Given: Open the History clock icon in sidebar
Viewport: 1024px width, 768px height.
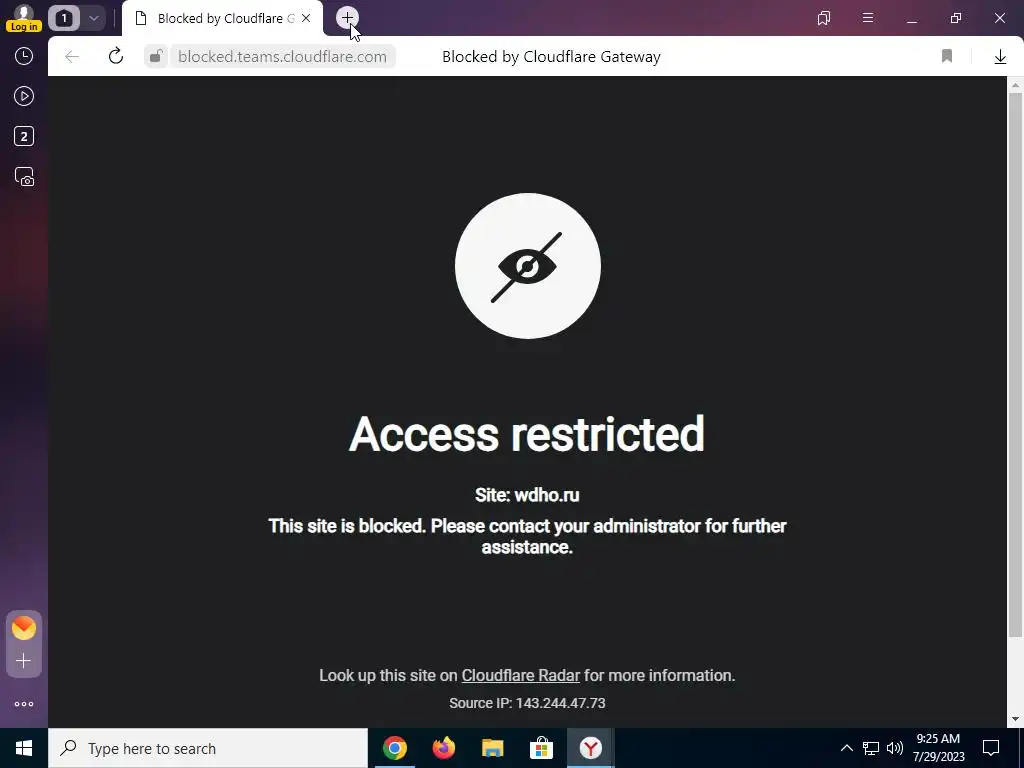Looking at the screenshot, I should [x=24, y=56].
